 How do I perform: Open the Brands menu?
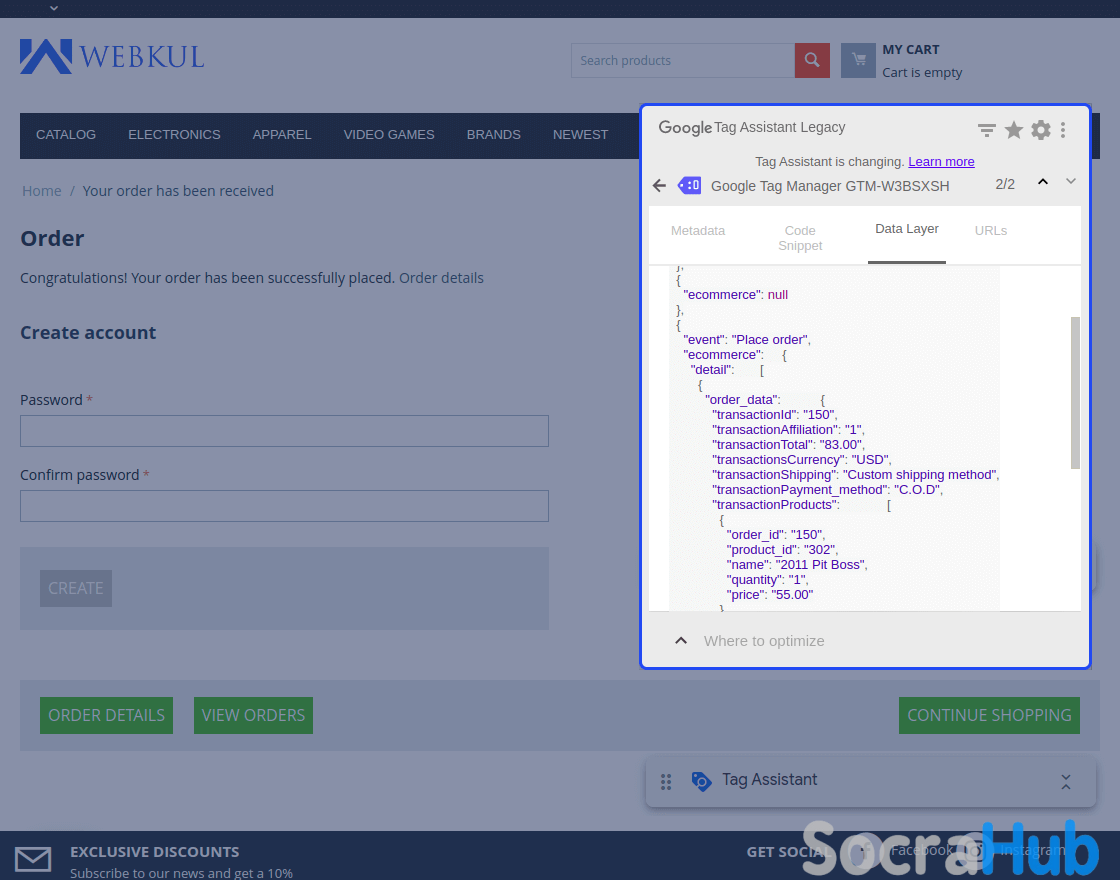coord(494,135)
